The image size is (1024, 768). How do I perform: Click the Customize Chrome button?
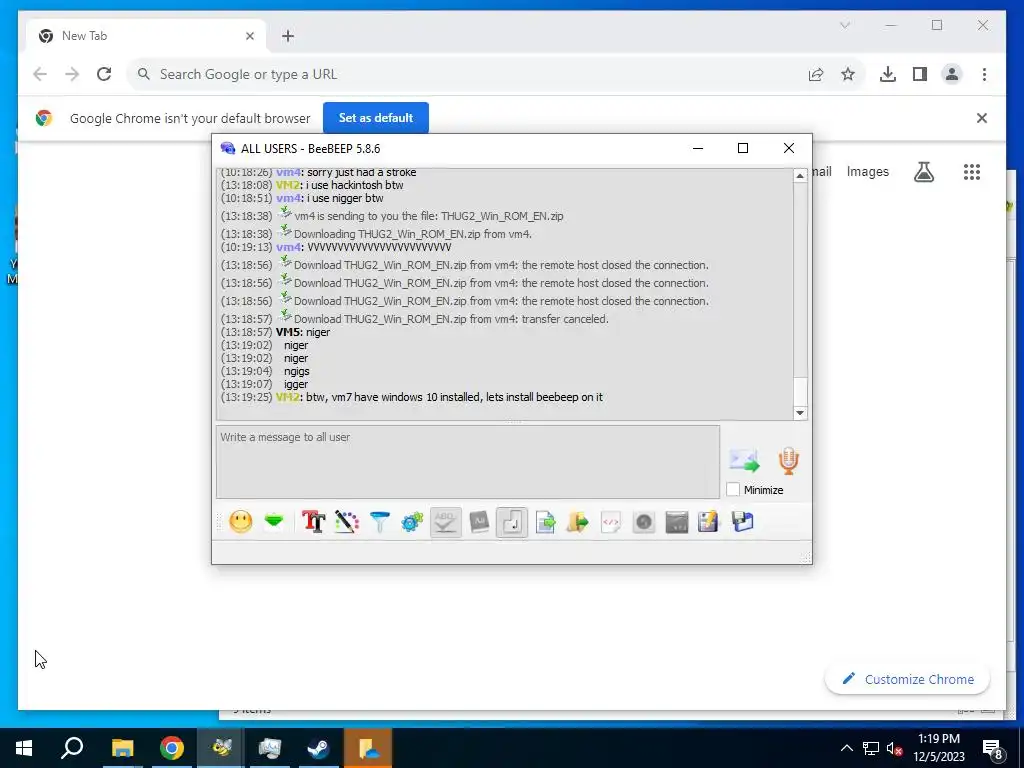[907, 679]
